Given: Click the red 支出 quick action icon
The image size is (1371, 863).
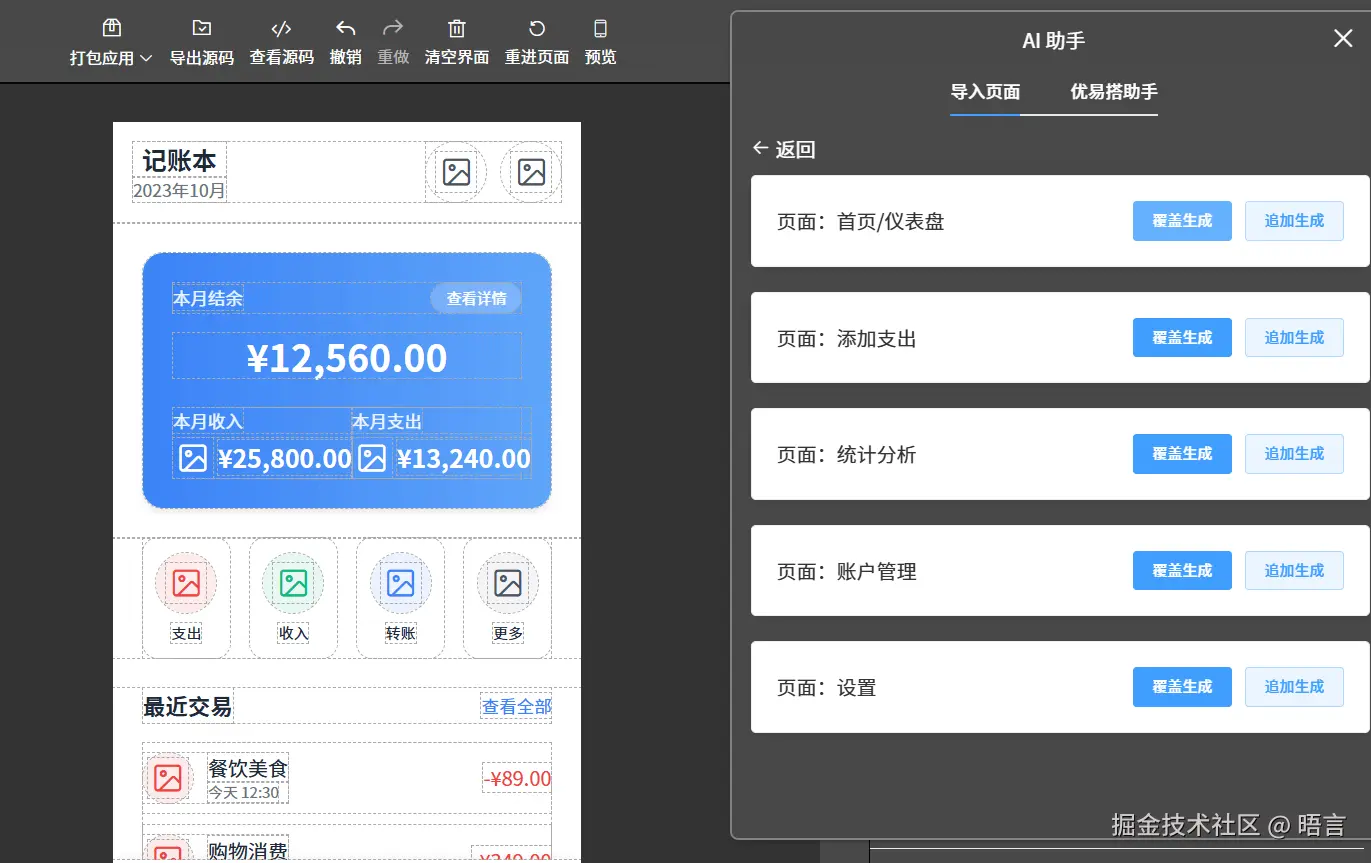Looking at the screenshot, I should click(186, 583).
